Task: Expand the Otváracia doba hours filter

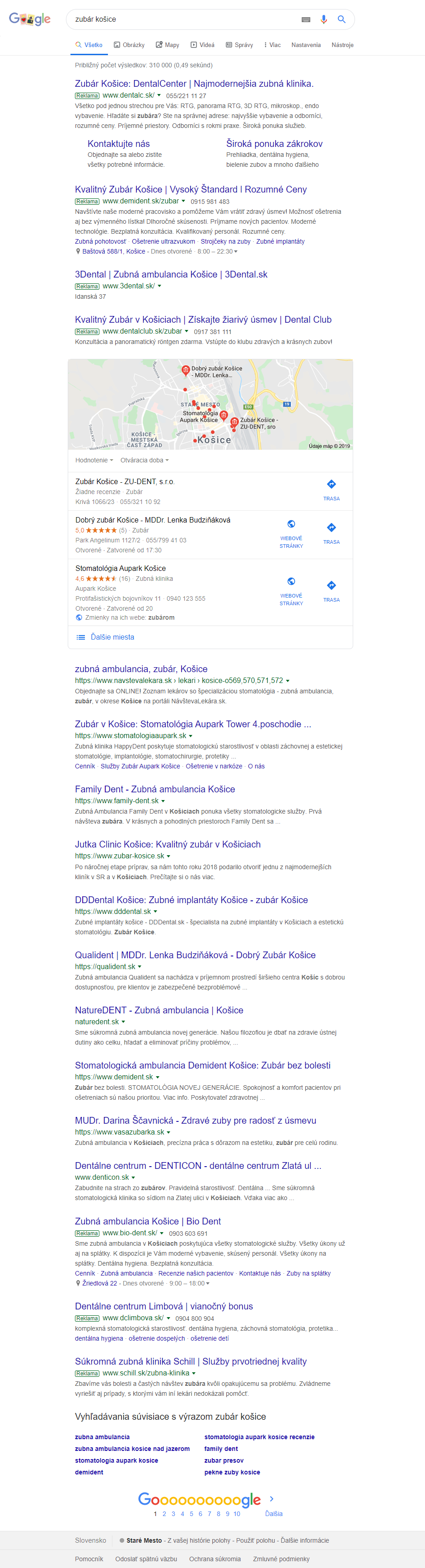Action: click(x=145, y=461)
